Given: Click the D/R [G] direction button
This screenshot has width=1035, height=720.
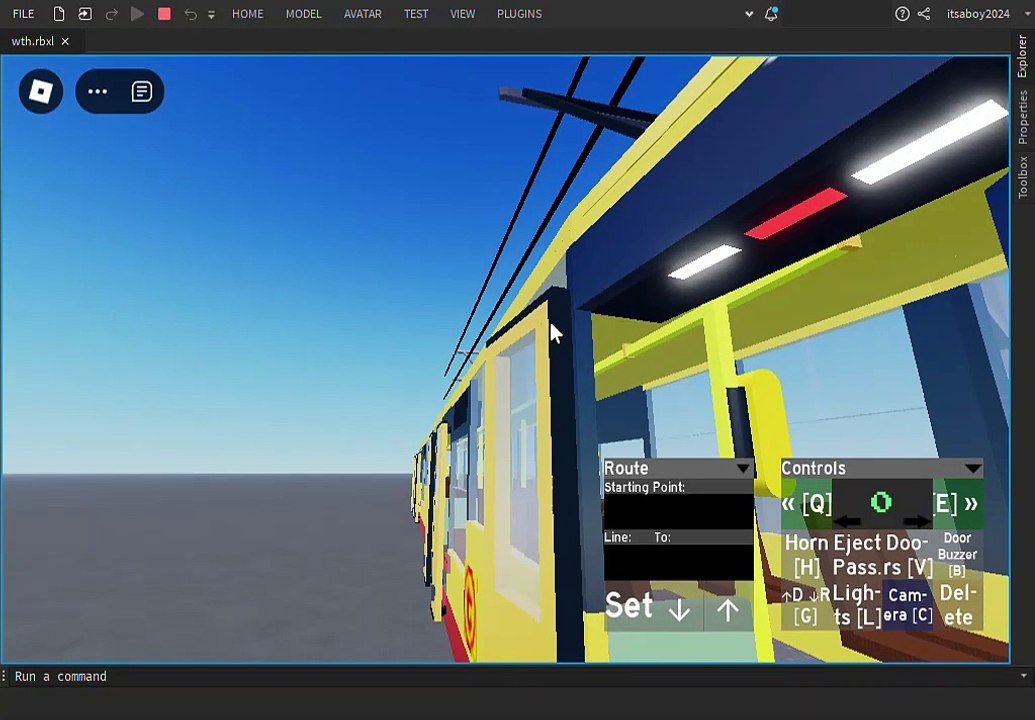Looking at the screenshot, I should point(806,605).
